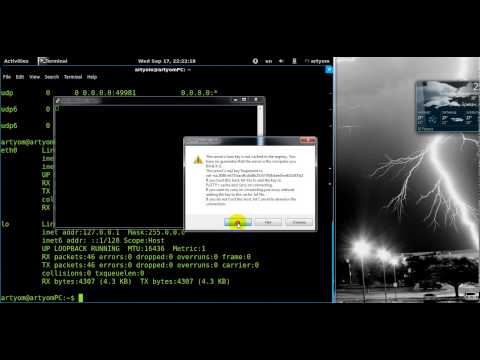480x360 pixels.
Task: Click the No button in security alert
Action: (x=268, y=222)
